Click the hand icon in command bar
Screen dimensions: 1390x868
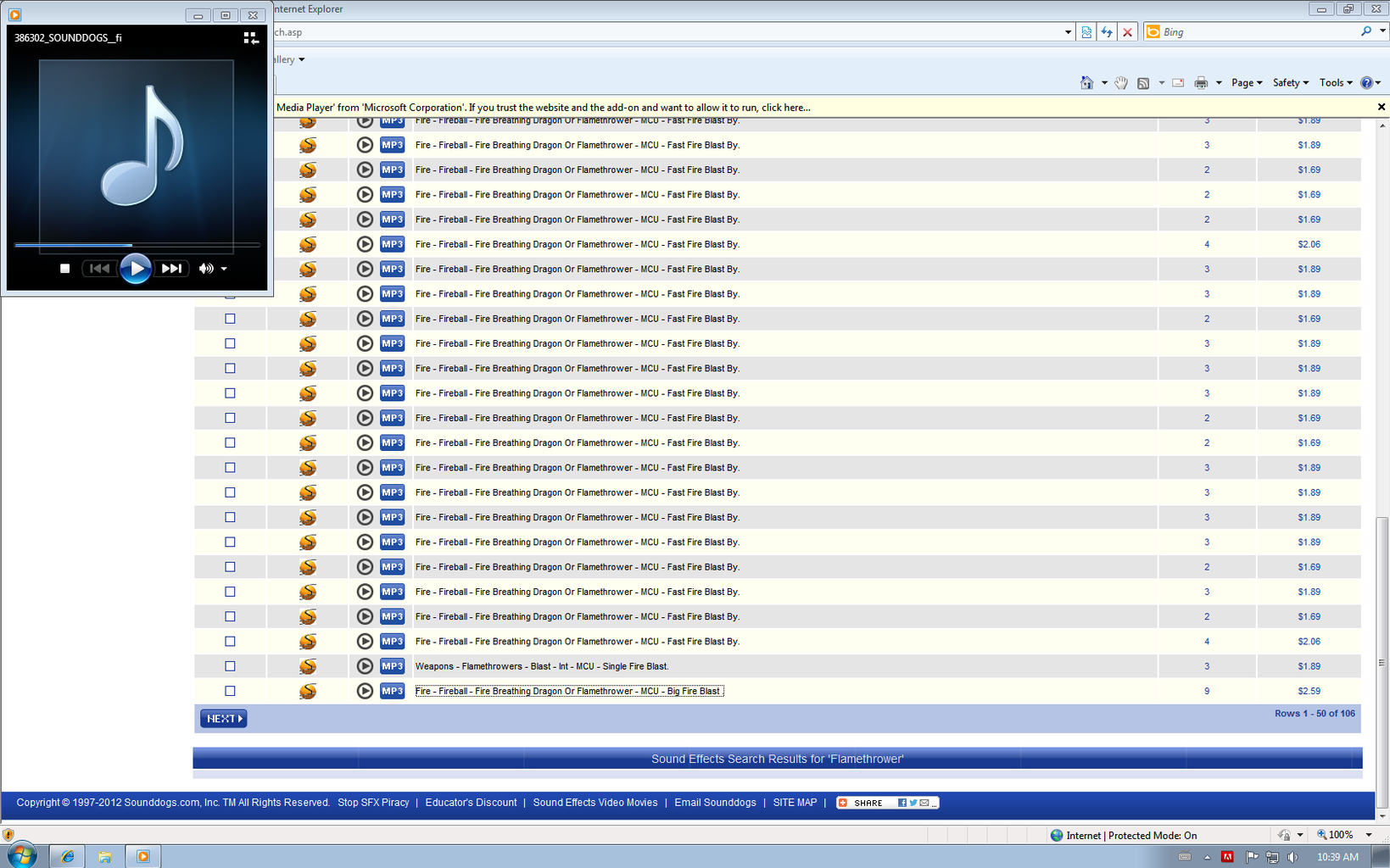[x=1121, y=82]
